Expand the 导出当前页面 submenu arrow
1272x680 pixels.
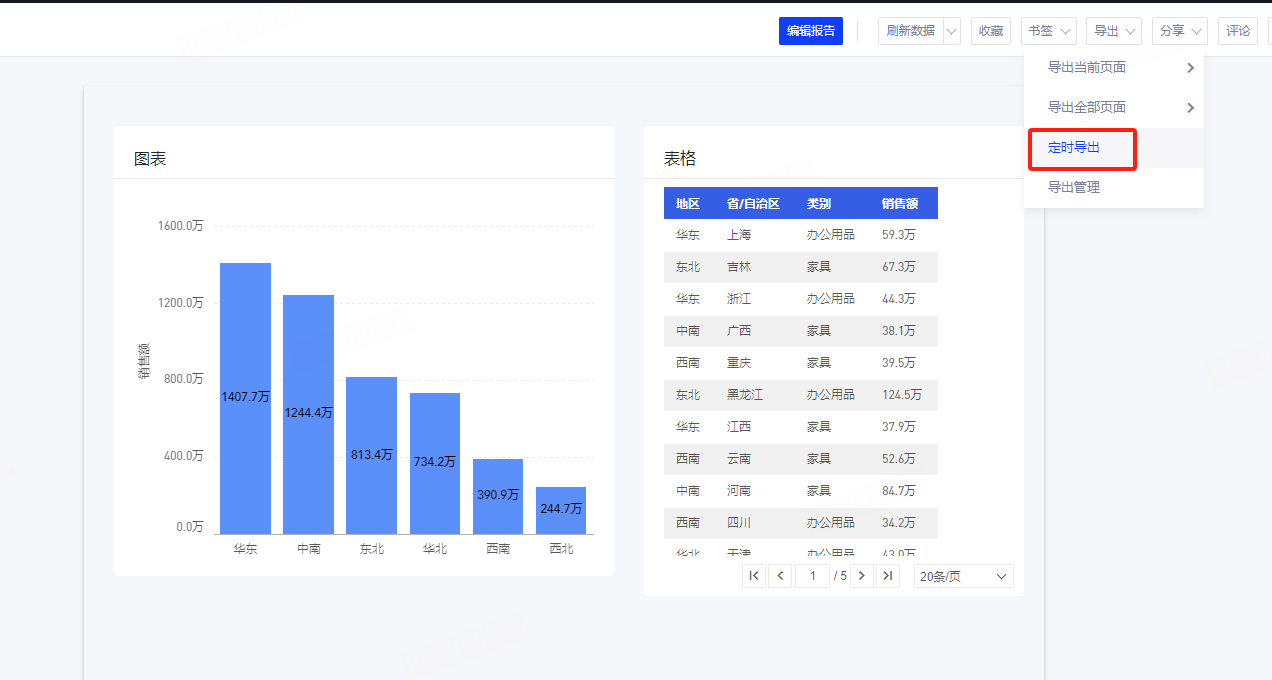[1190, 68]
